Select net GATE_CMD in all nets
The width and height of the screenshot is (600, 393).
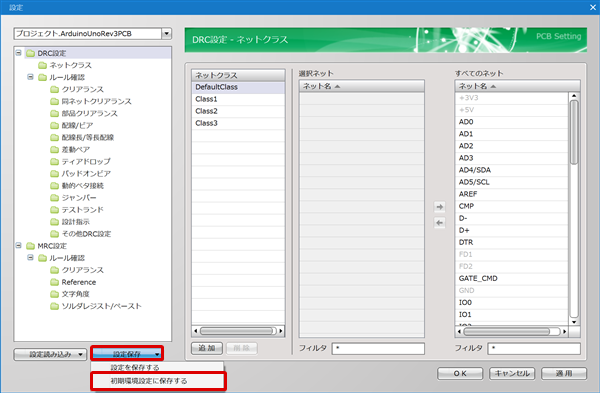(512, 279)
